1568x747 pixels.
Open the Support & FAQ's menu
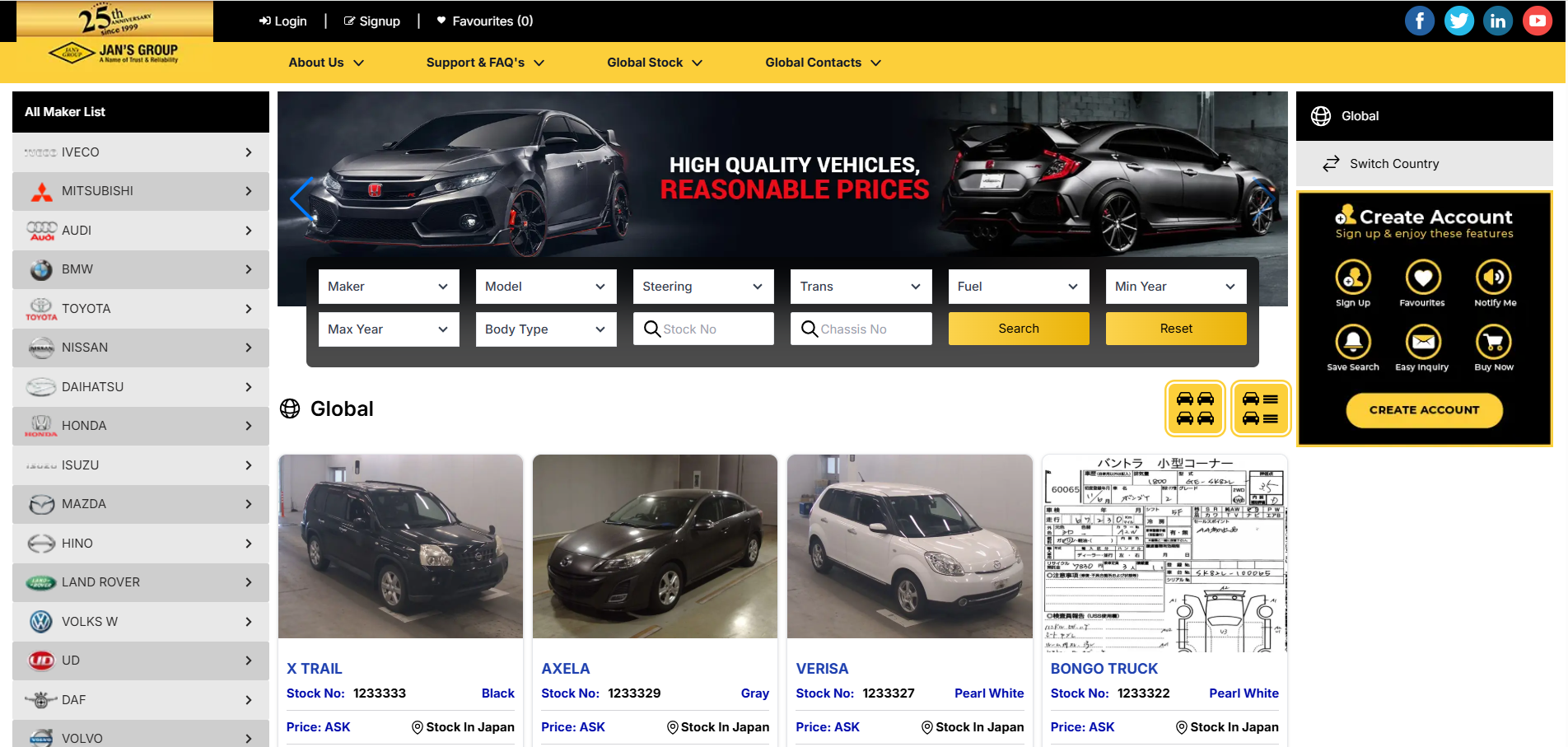click(485, 63)
